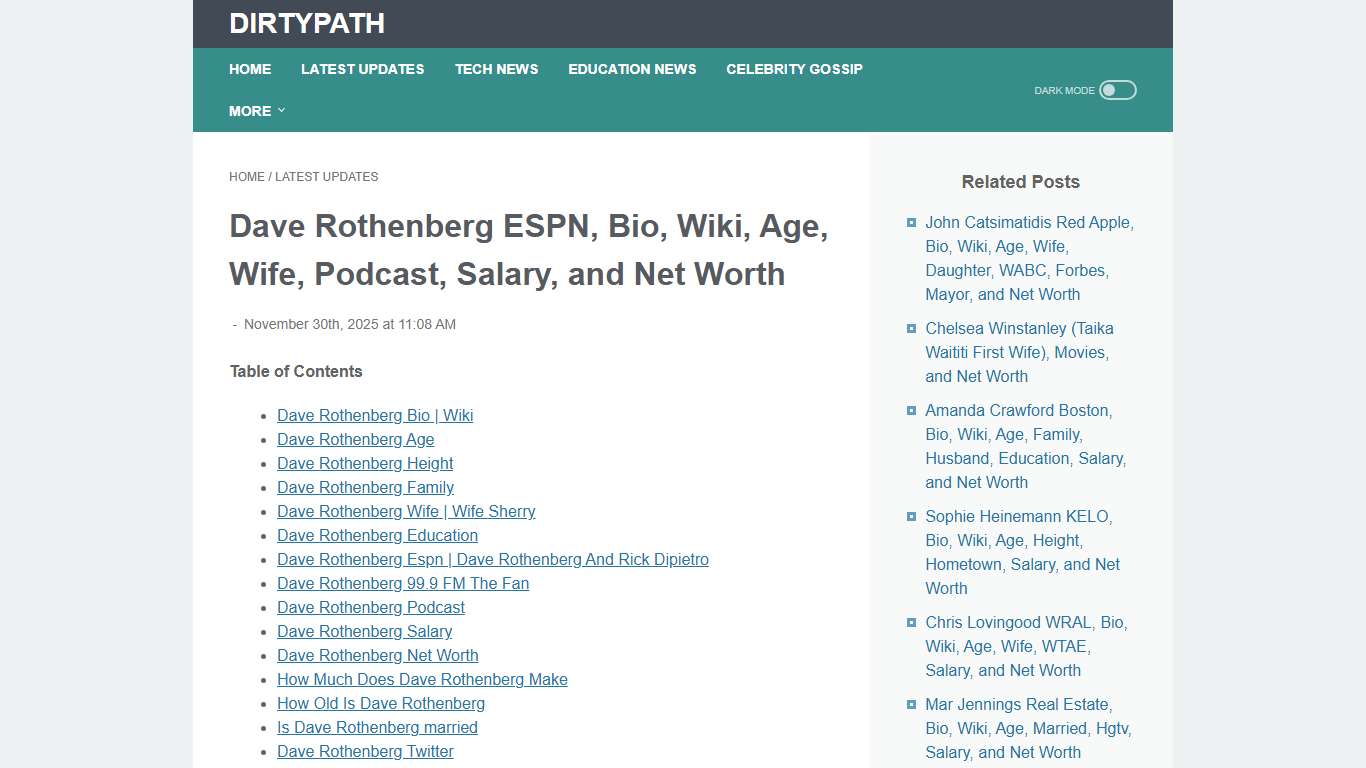This screenshot has height=768, width=1366.
Task: Enable dark mode with the toggle switch
Action: (x=1118, y=89)
